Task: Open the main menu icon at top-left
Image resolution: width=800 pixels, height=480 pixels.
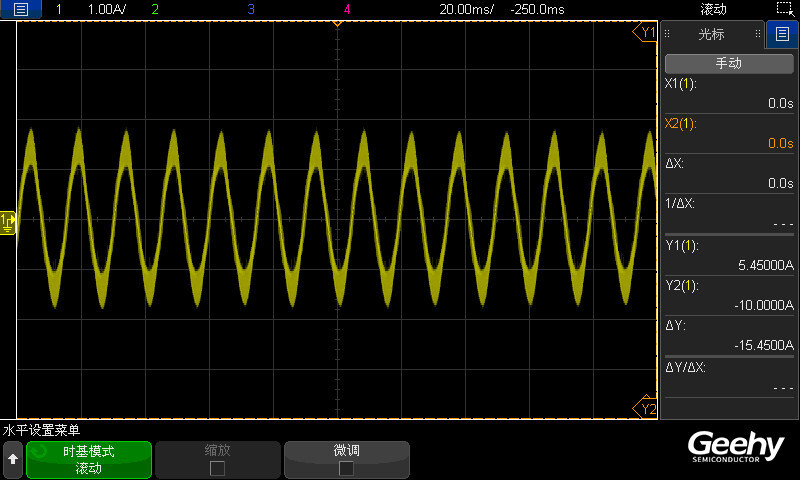Action: click(x=21, y=9)
